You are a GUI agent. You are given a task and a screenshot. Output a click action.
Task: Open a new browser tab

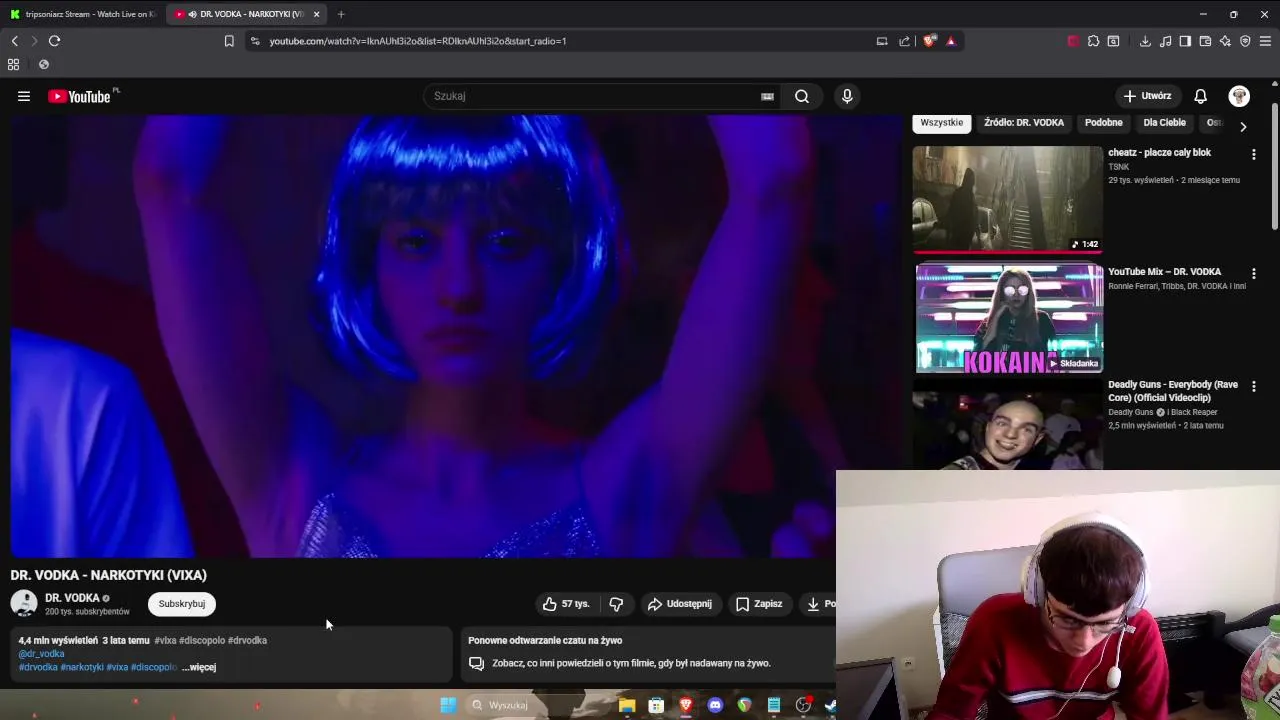tap(341, 14)
